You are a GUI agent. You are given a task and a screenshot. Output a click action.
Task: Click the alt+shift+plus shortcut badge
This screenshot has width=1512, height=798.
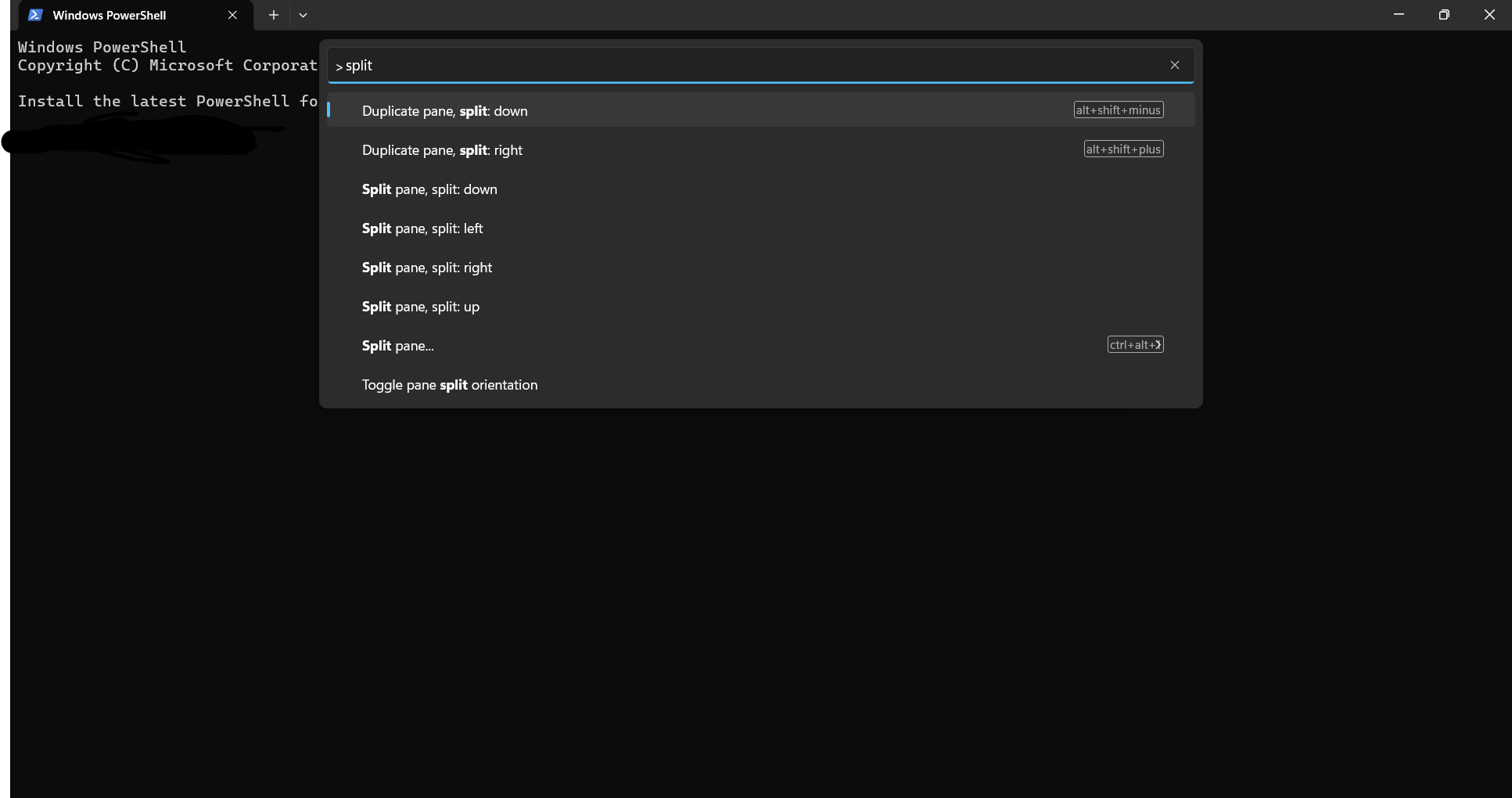(1124, 149)
